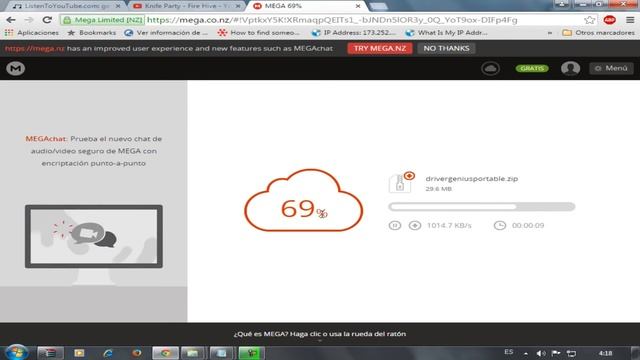Click the MEGAchat link in sidebar

coord(46,139)
